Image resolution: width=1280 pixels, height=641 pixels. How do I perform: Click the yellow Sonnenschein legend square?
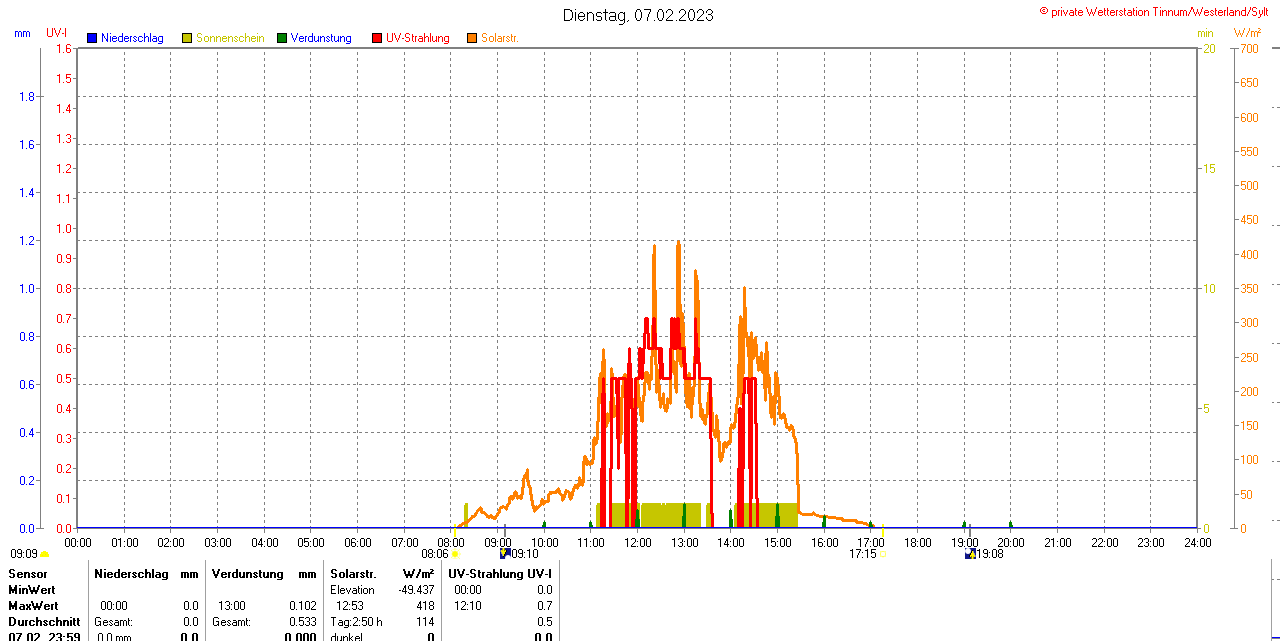187,38
